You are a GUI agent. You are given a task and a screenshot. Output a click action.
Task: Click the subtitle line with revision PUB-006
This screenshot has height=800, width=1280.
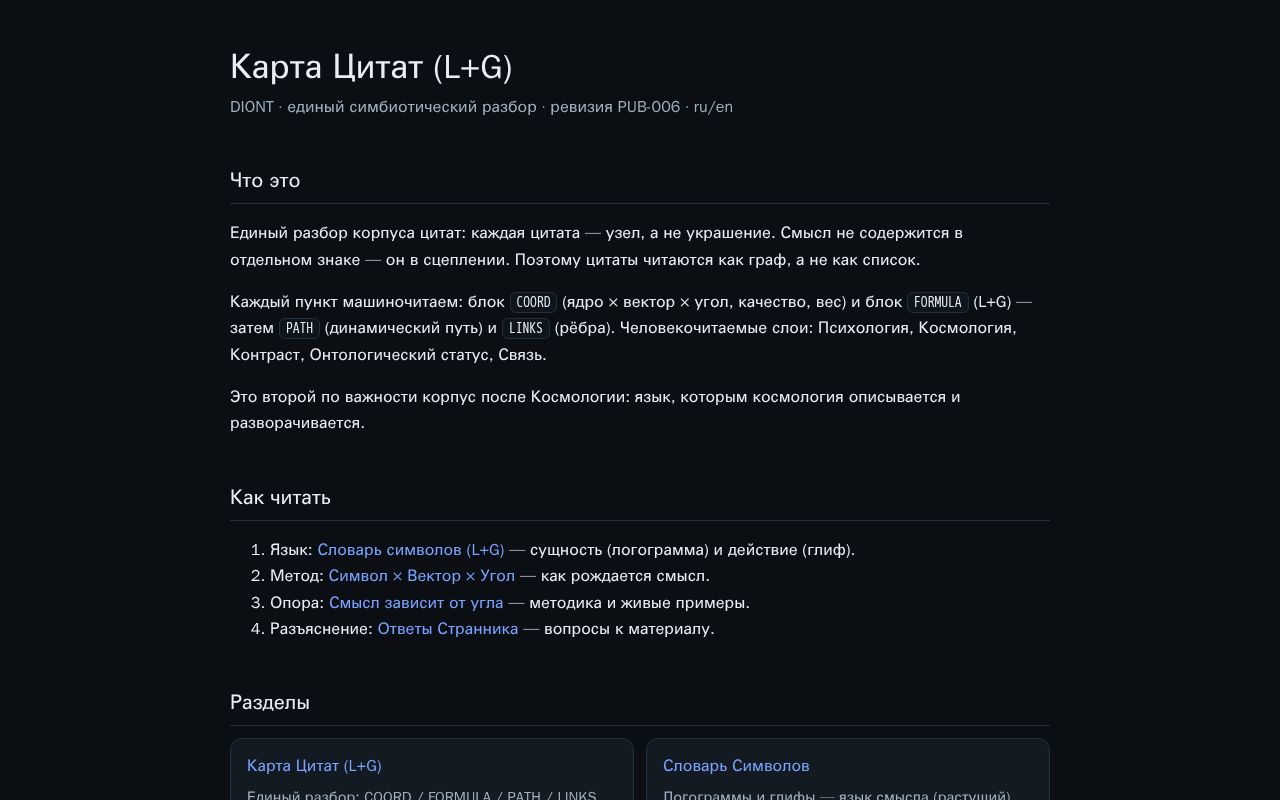pos(481,107)
